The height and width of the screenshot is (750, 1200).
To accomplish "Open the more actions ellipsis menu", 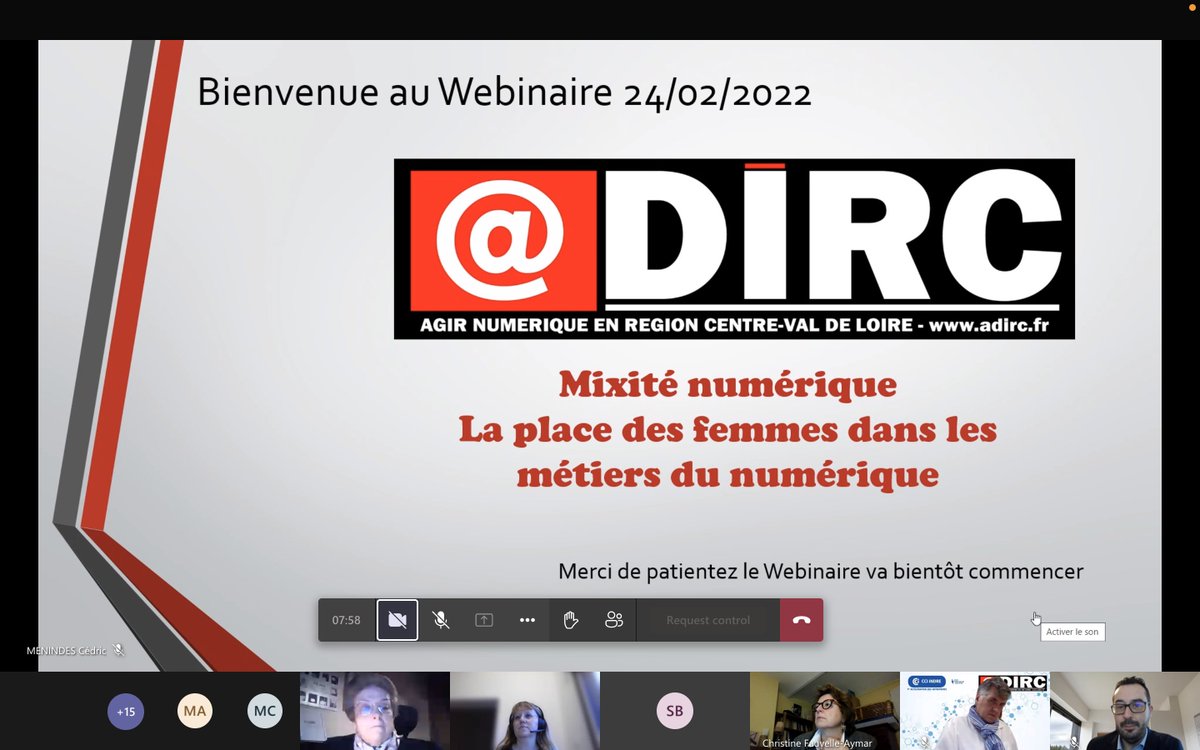I will pos(527,620).
